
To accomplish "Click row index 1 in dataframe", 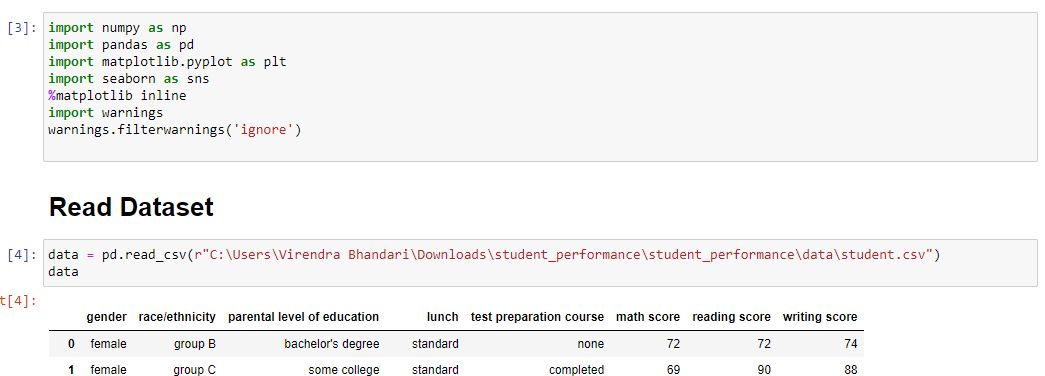I will [x=71, y=369].
